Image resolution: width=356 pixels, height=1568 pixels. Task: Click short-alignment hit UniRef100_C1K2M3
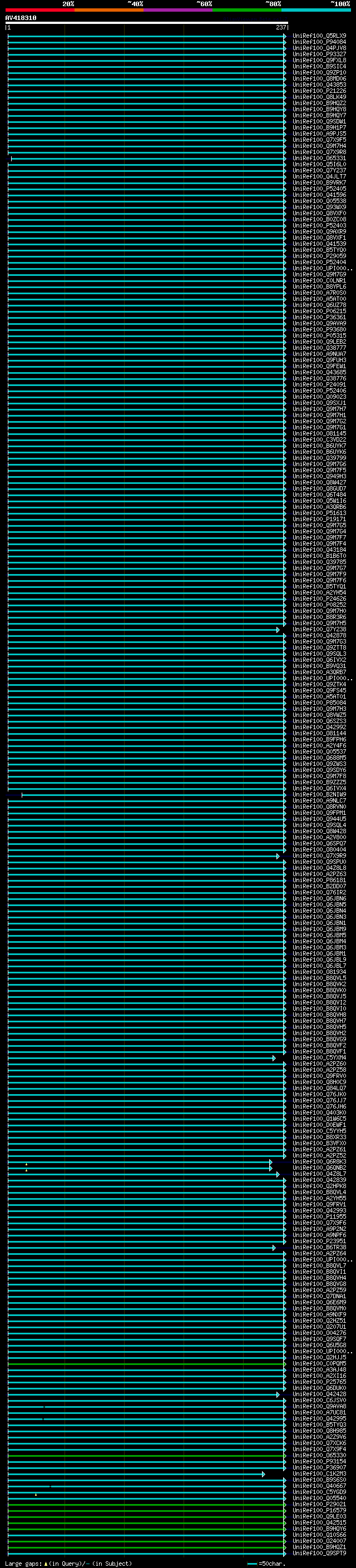coord(319,1473)
